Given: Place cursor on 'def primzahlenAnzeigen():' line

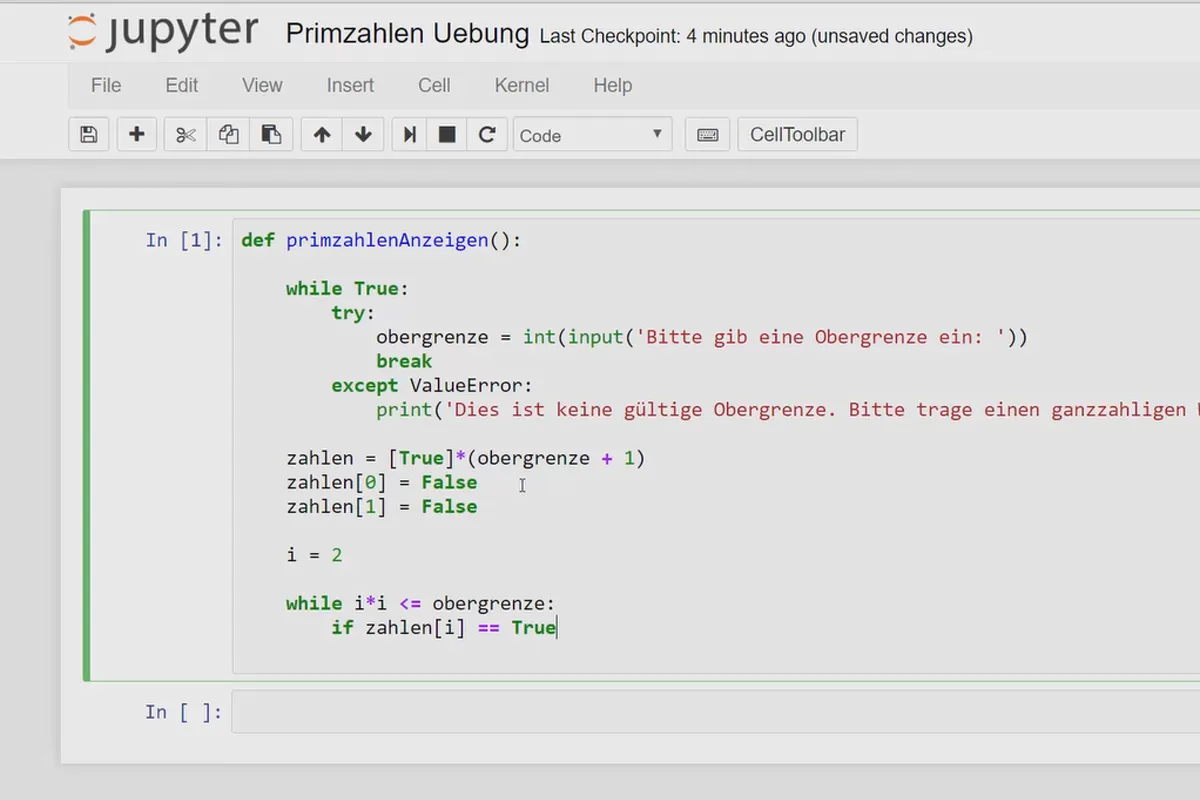Looking at the screenshot, I should 381,240.
